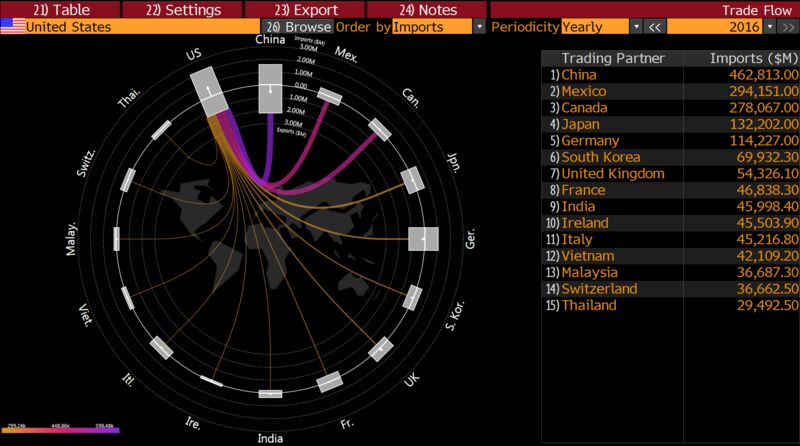Viewport: 800px width, 446px height.
Task: Select the Japan node on the circle
Action: point(412,179)
